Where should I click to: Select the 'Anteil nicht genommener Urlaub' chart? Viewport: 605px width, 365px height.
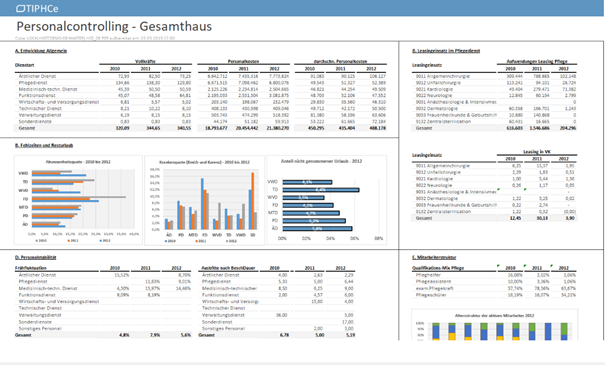pyautogui.click(x=327, y=200)
